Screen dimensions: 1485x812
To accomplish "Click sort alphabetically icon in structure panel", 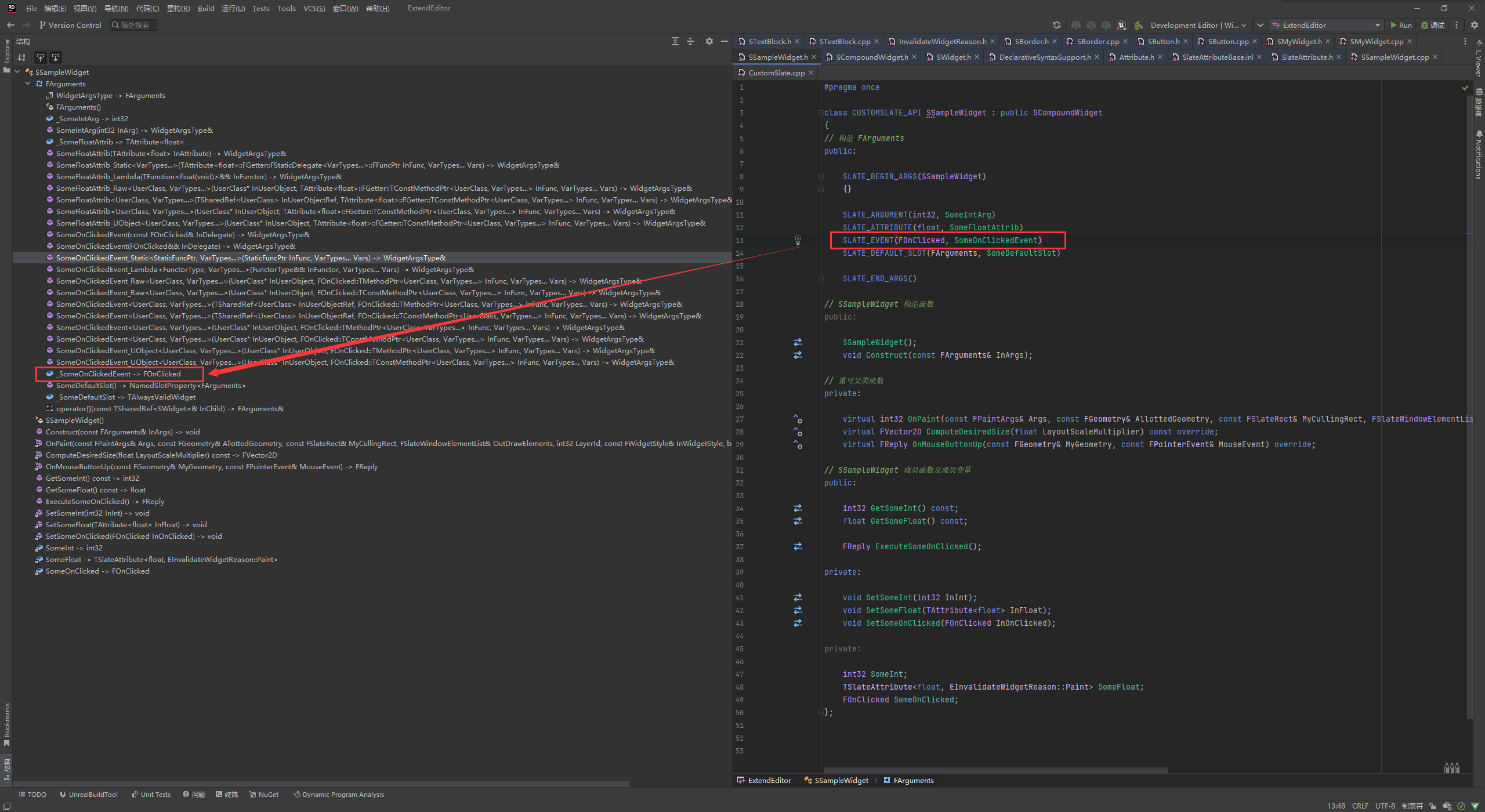I will [21, 57].
